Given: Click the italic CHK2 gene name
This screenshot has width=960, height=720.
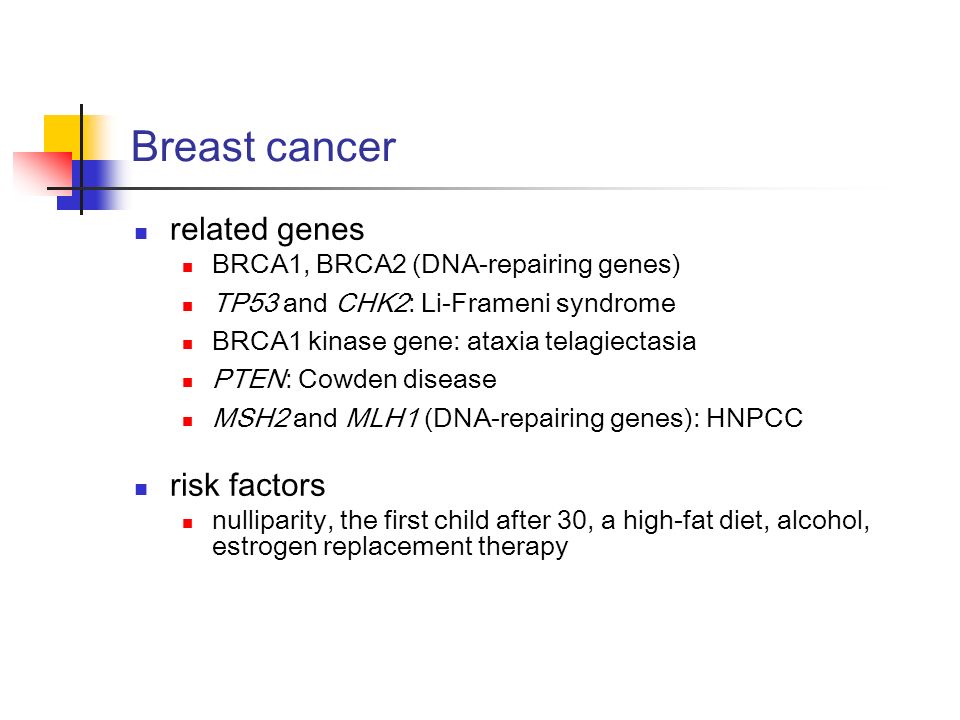Looking at the screenshot, I should tap(373, 303).
